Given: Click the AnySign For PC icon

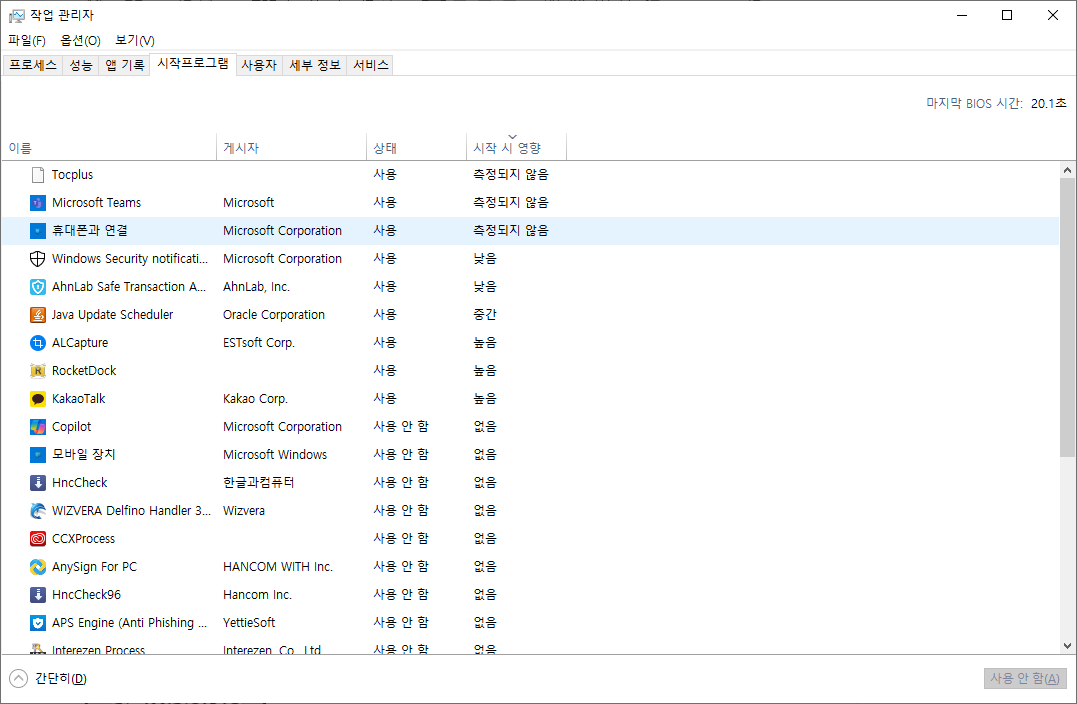Looking at the screenshot, I should 38,567.
